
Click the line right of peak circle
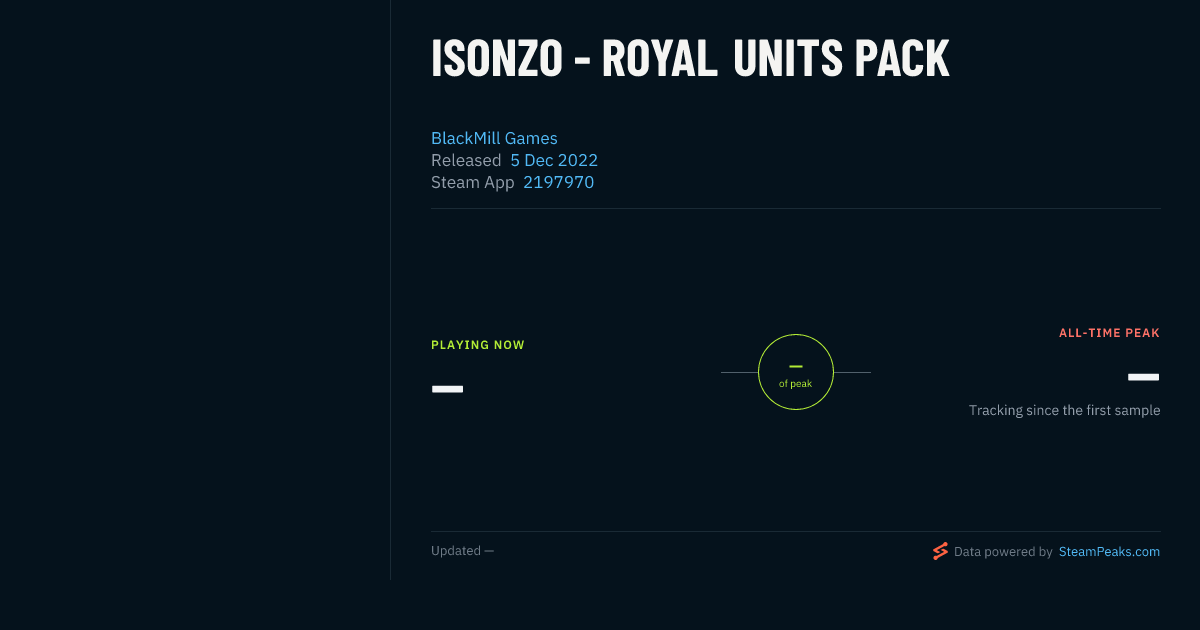click(x=852, y=372)
